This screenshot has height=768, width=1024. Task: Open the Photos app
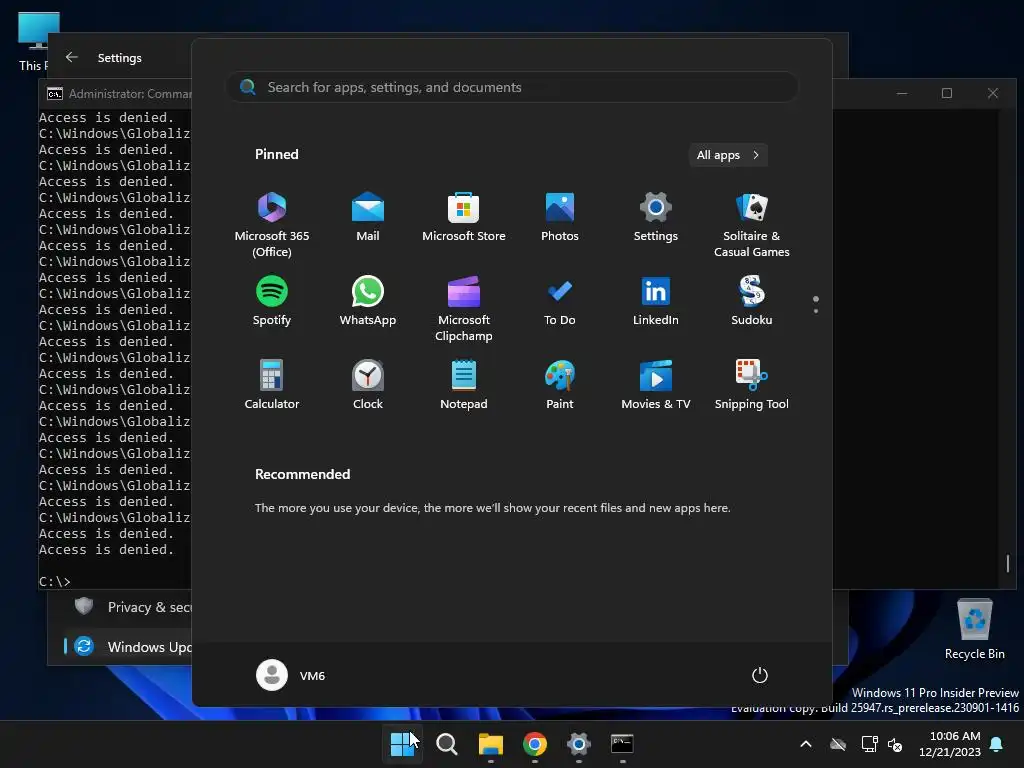pyautogui.click(x=560, y=216)
